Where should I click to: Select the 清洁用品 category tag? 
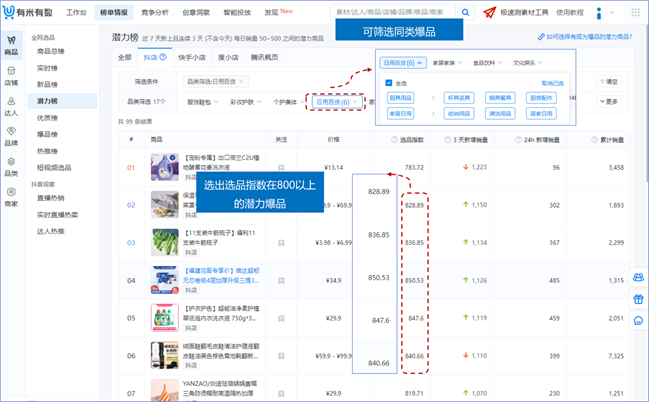[500, 113]
